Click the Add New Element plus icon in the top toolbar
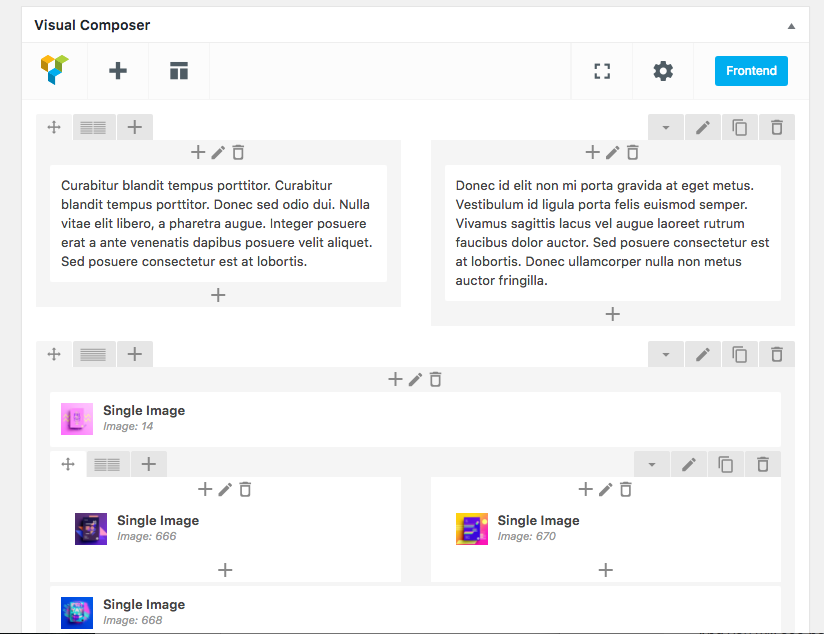 point(118,71)
